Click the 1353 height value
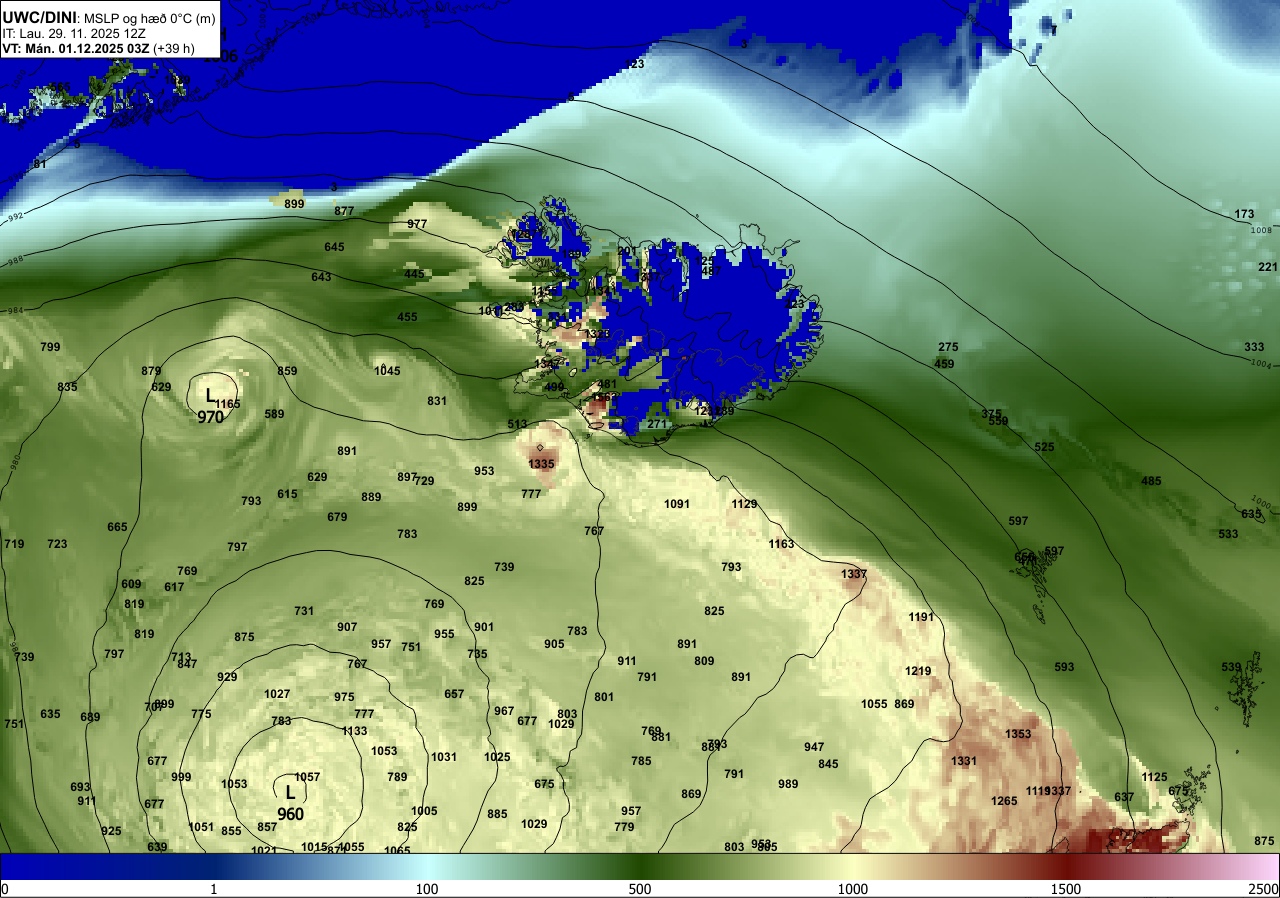 pos(1018,734)
